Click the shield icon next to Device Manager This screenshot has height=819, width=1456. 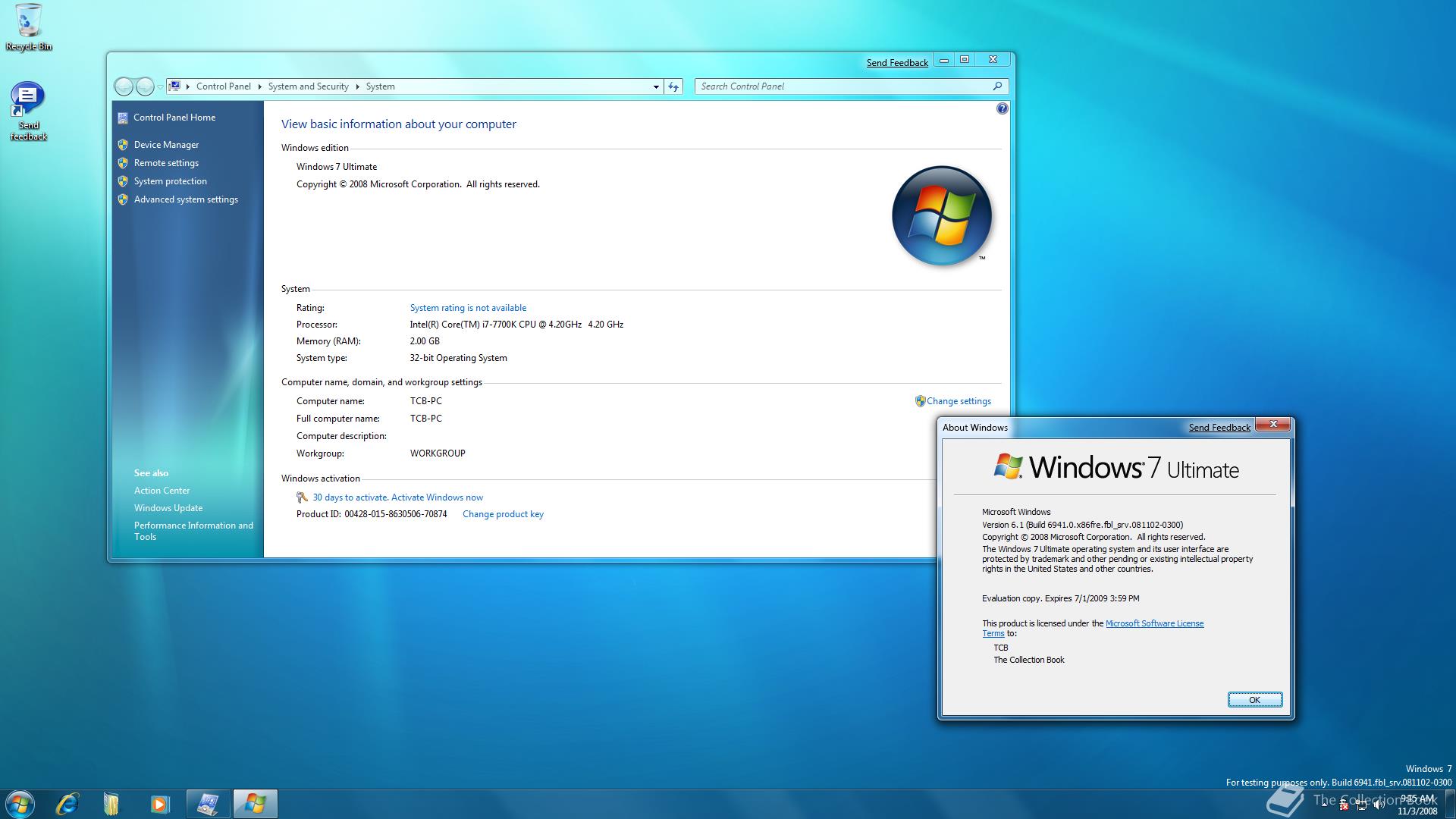click(x=123, y=145)
